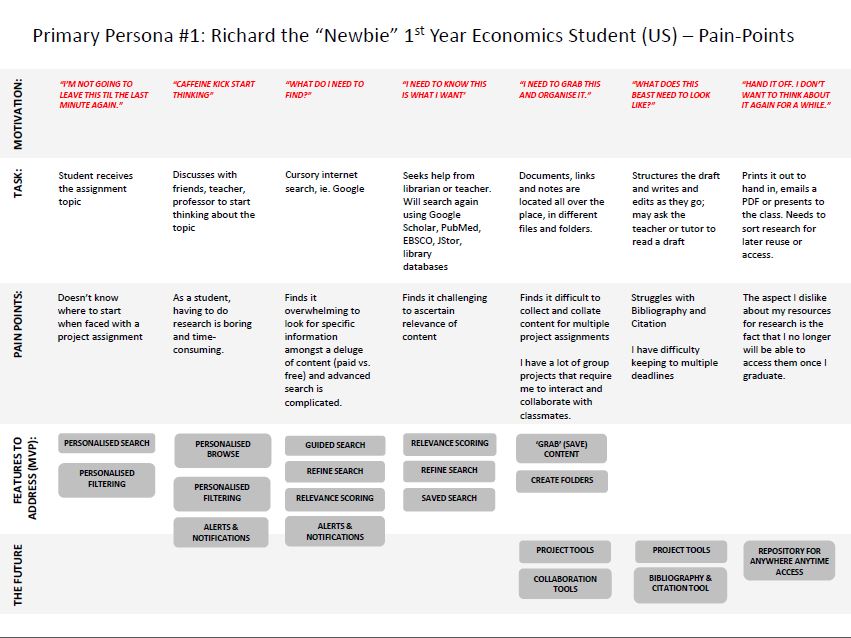Select the Bibliography & Citation Tool box
Screen dimensions: 851x638
[679, 584]
